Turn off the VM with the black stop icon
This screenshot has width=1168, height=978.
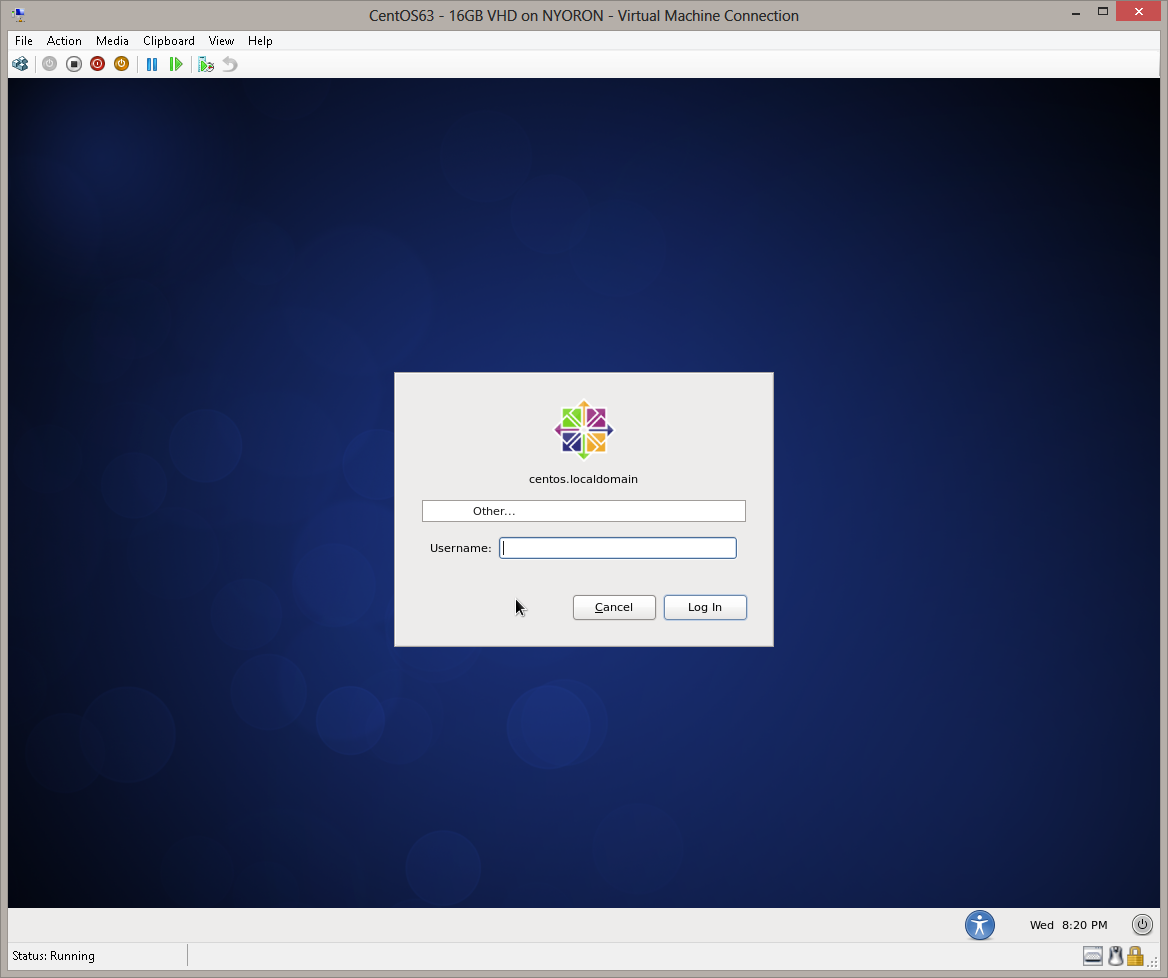(74, 64)
